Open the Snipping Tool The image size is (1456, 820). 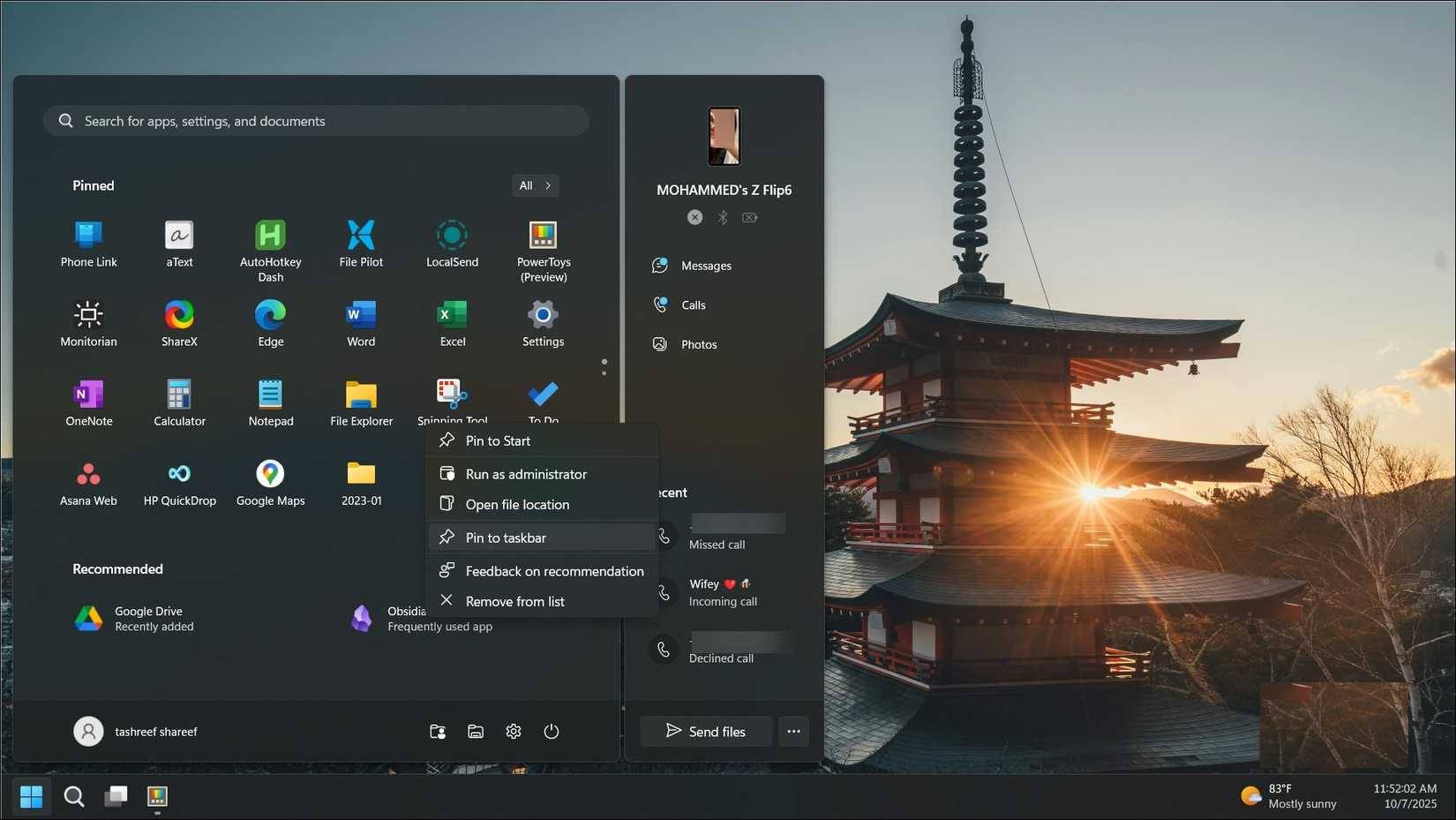452,397
